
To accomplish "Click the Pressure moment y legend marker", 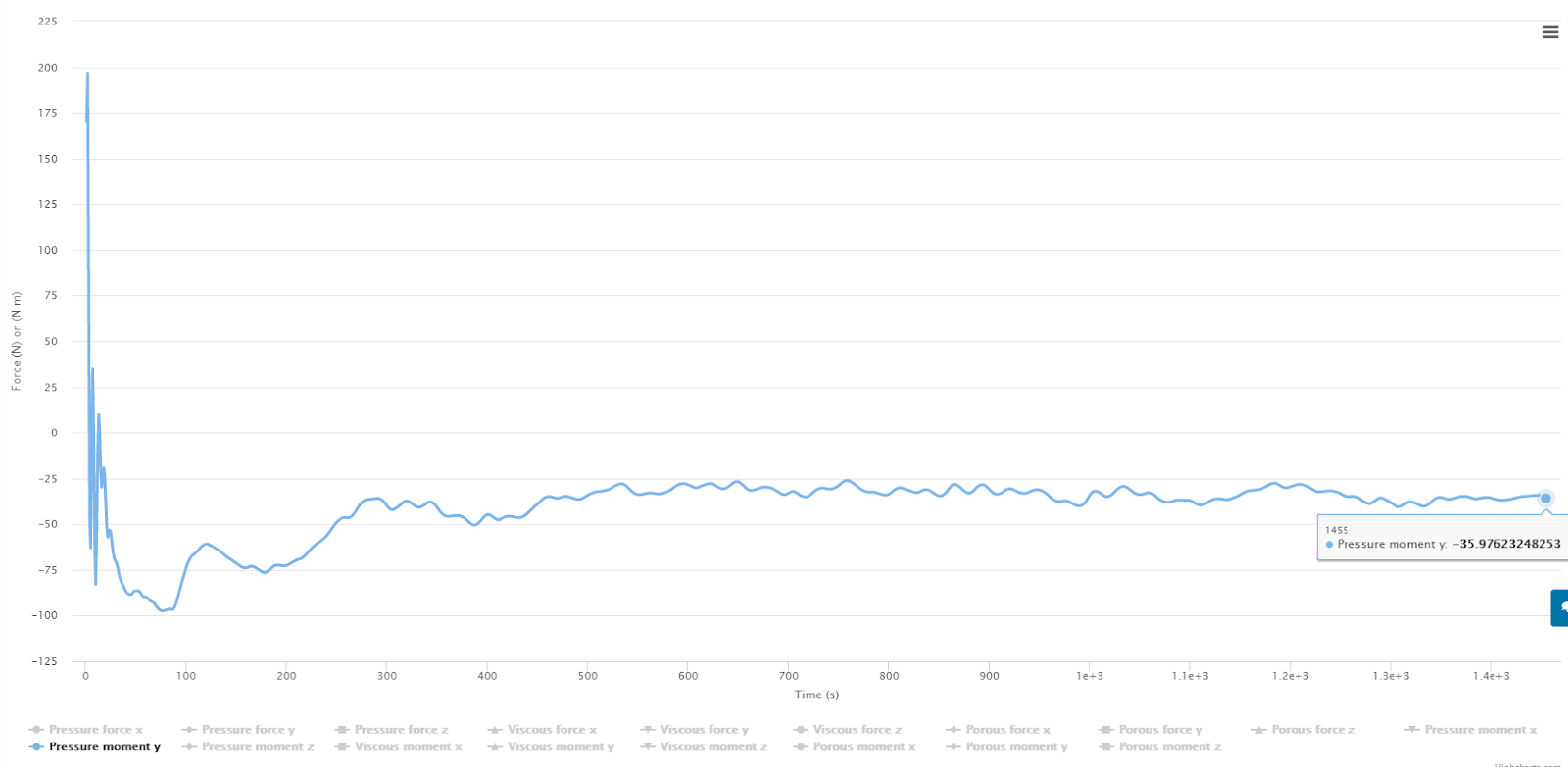I will pos(36,746).
